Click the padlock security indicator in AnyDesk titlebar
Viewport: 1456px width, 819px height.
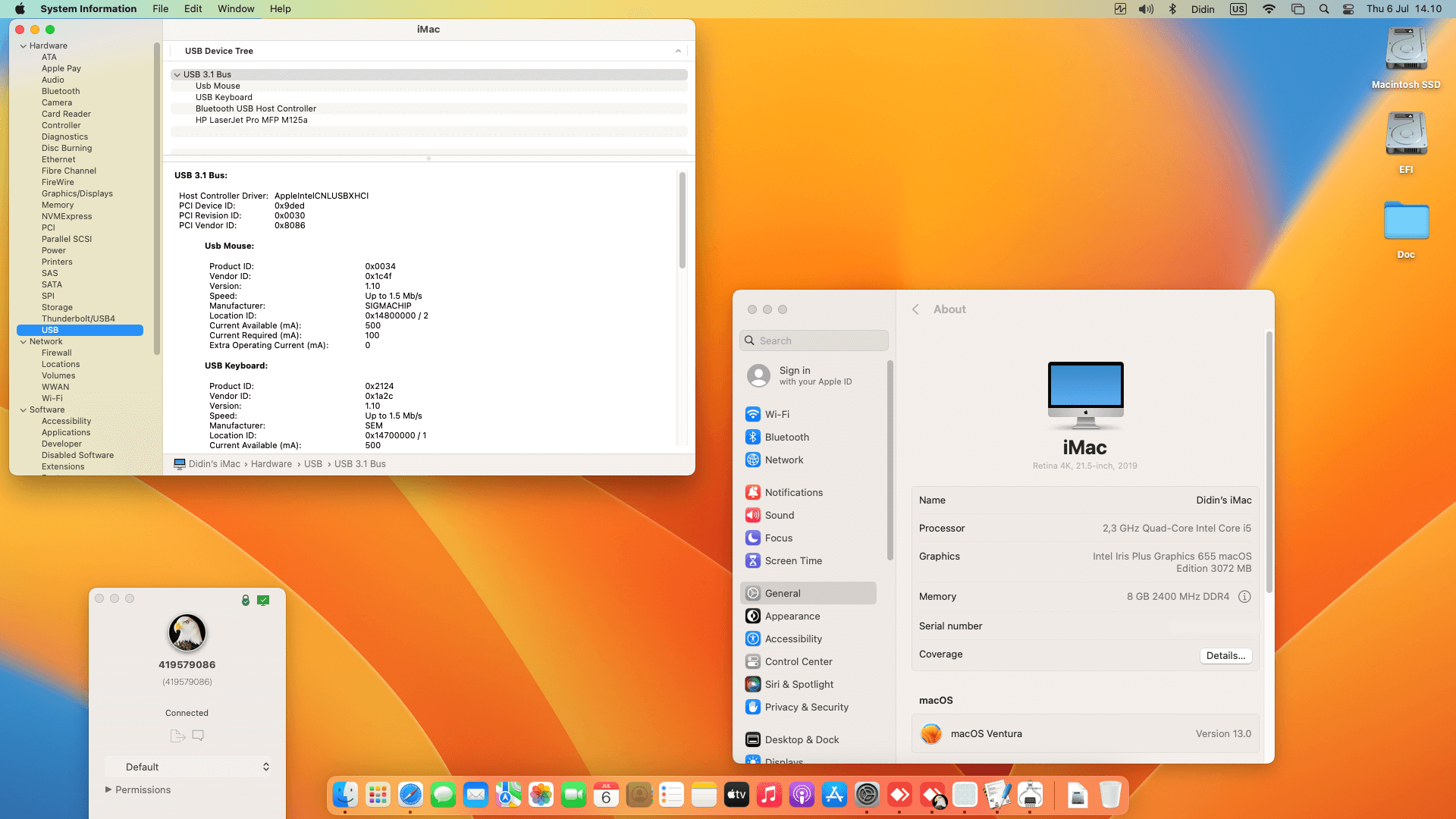pos(244,600)
